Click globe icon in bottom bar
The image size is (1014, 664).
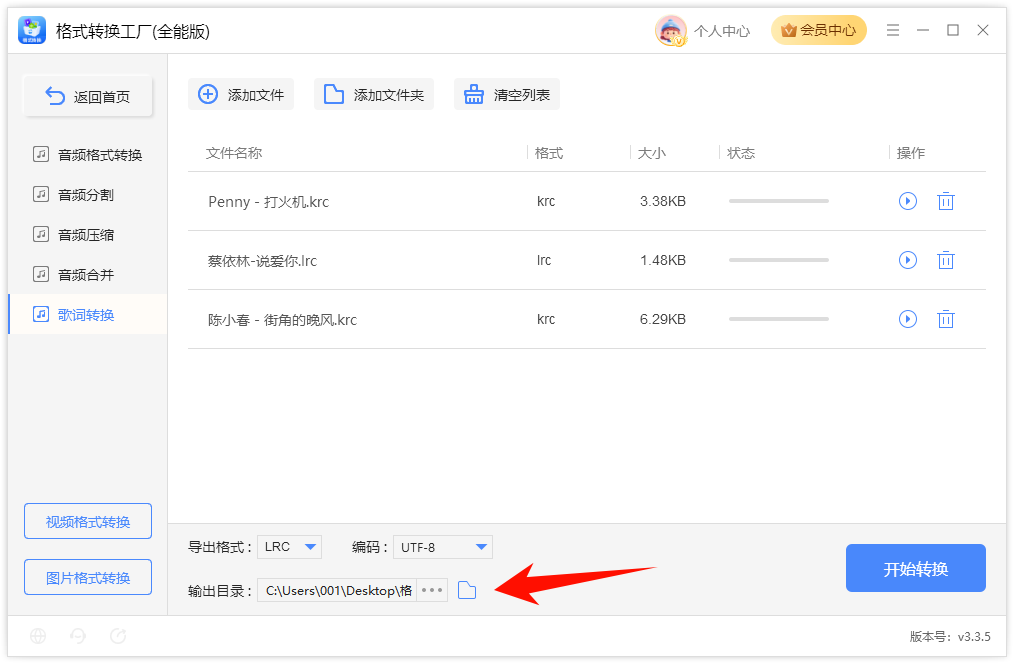[38, 636]
